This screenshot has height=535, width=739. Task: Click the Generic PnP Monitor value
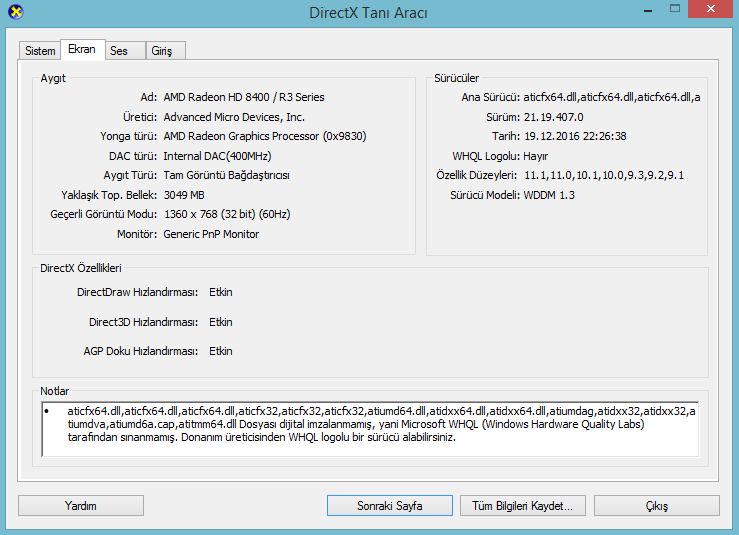[211, 234]
